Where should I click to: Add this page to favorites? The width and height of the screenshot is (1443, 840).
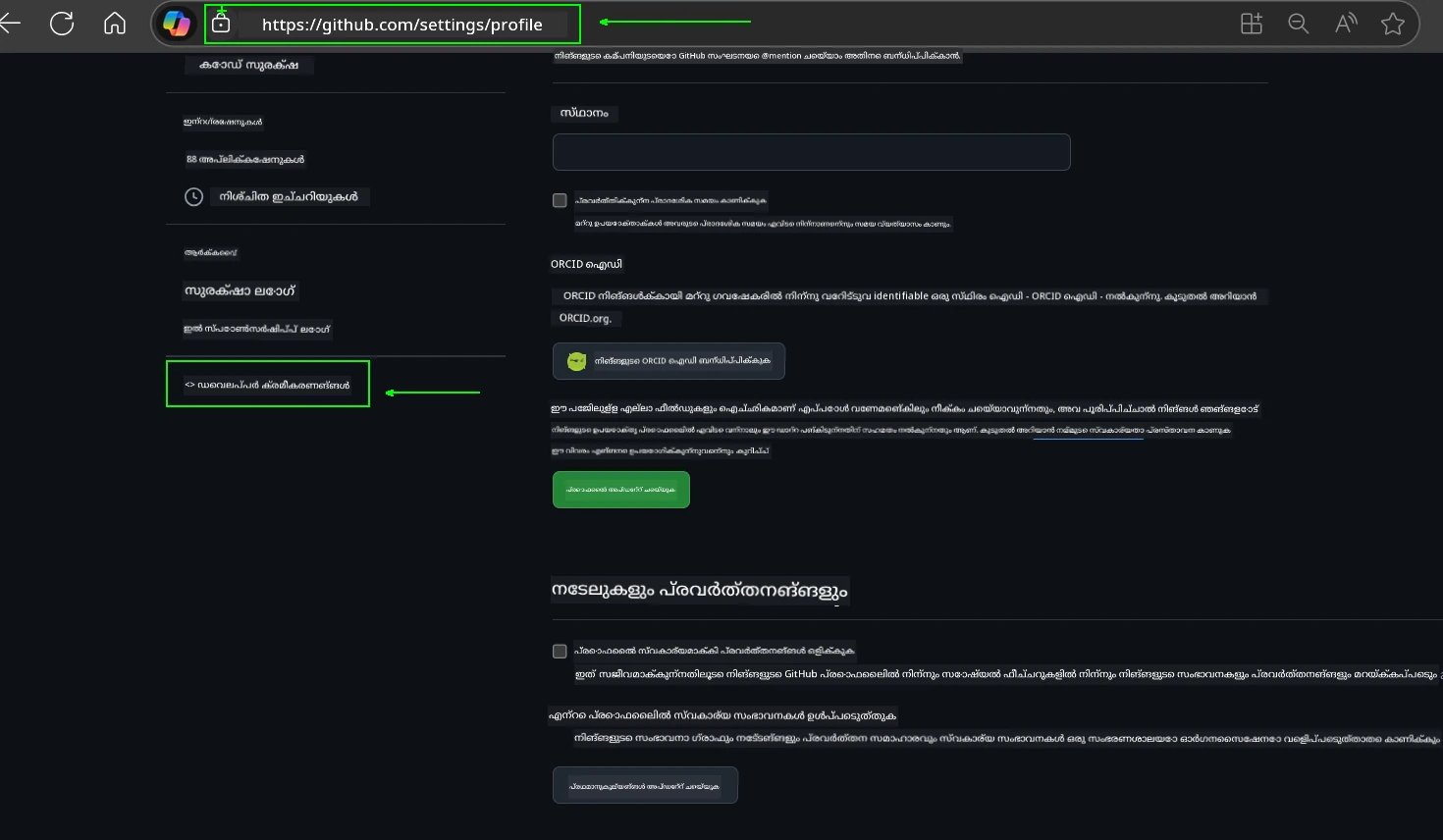(1393, 24)
